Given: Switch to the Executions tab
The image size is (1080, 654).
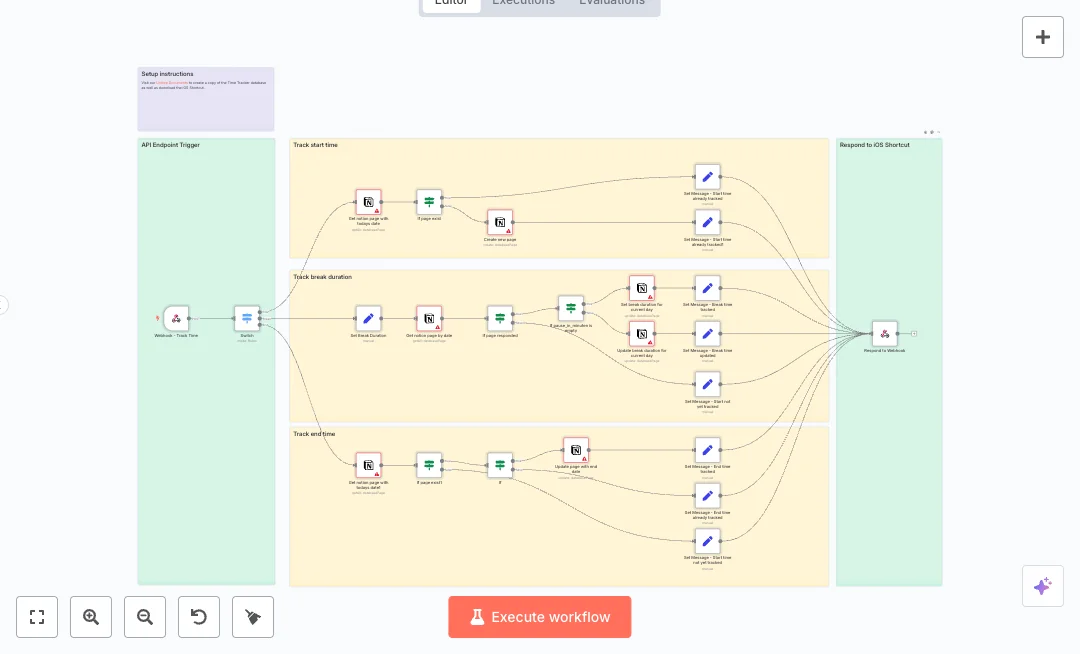Looking at the screenshot, I should [x=523, y=3].
